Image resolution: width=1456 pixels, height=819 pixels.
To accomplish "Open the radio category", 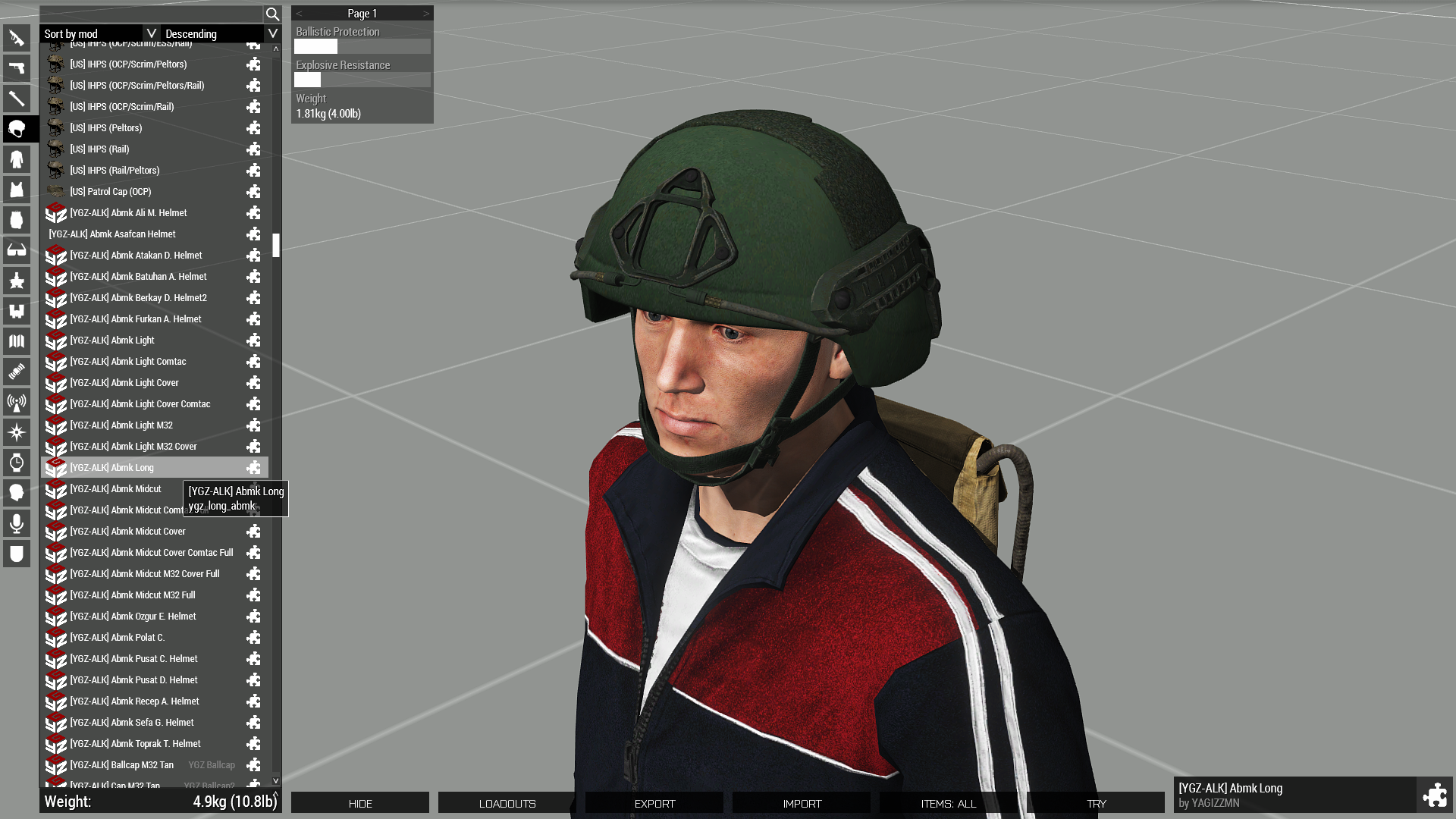I will click(17, 402).
